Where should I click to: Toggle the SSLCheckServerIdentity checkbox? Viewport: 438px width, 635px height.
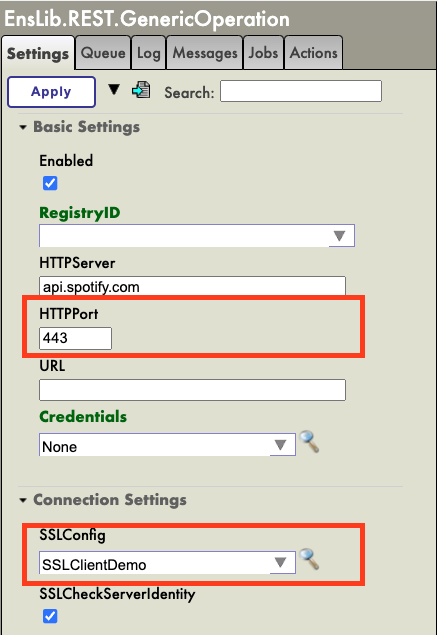click(x=50, y=616)
